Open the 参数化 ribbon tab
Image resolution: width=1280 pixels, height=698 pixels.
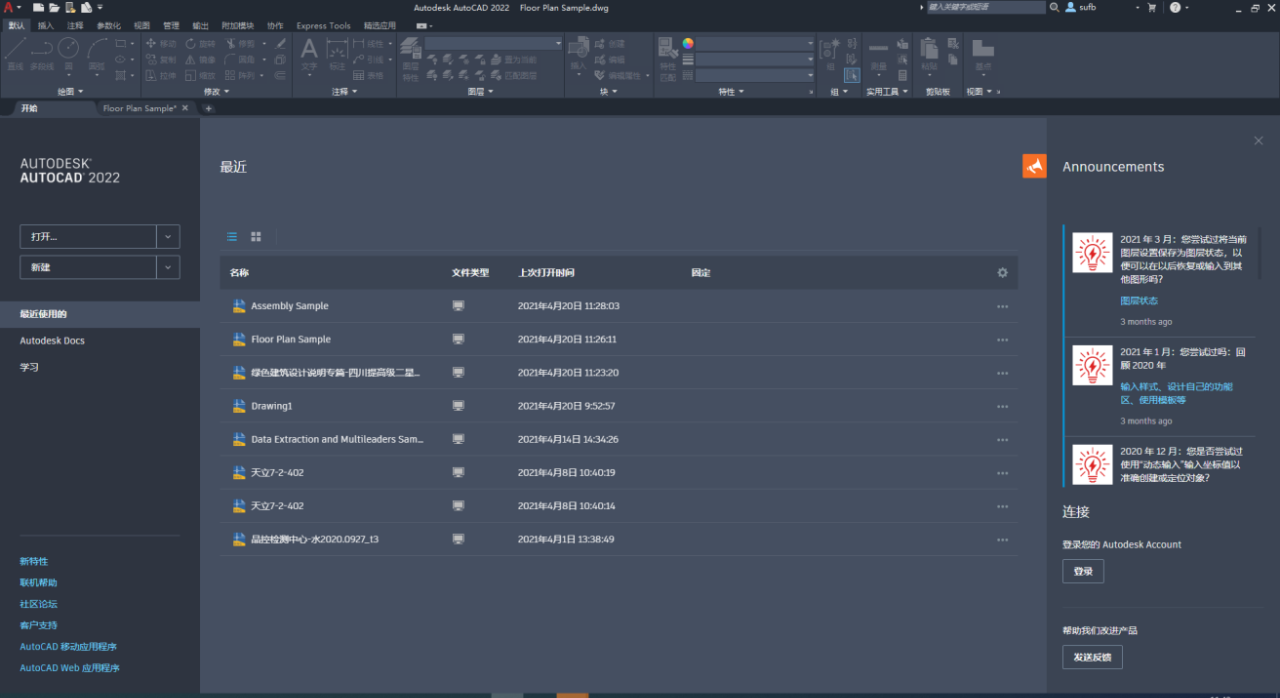(108, 26)
